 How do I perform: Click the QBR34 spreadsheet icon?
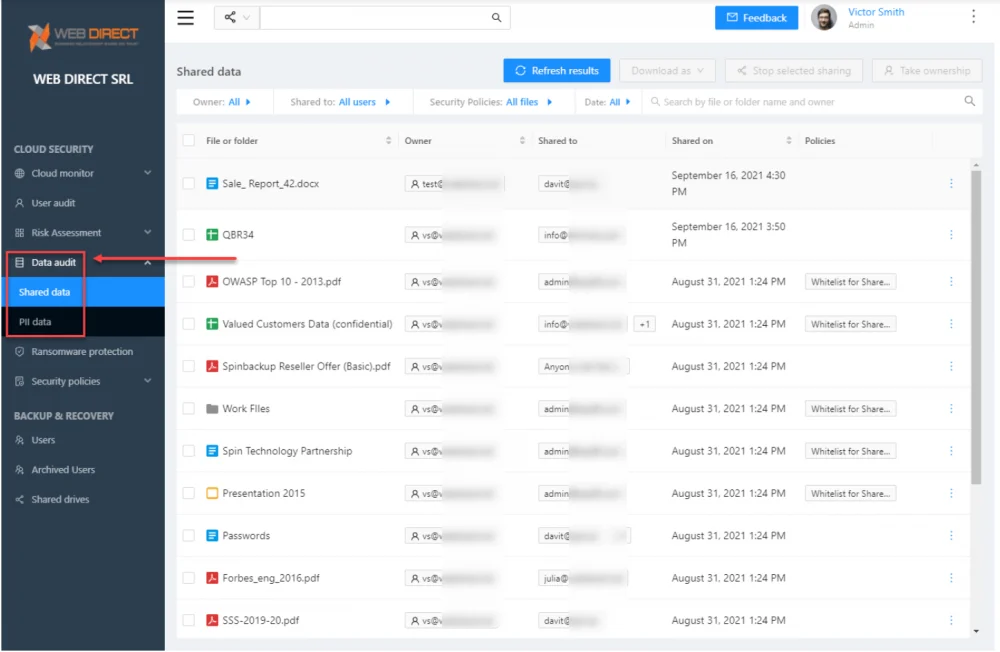pyautogui.click(x=212, y=235)
